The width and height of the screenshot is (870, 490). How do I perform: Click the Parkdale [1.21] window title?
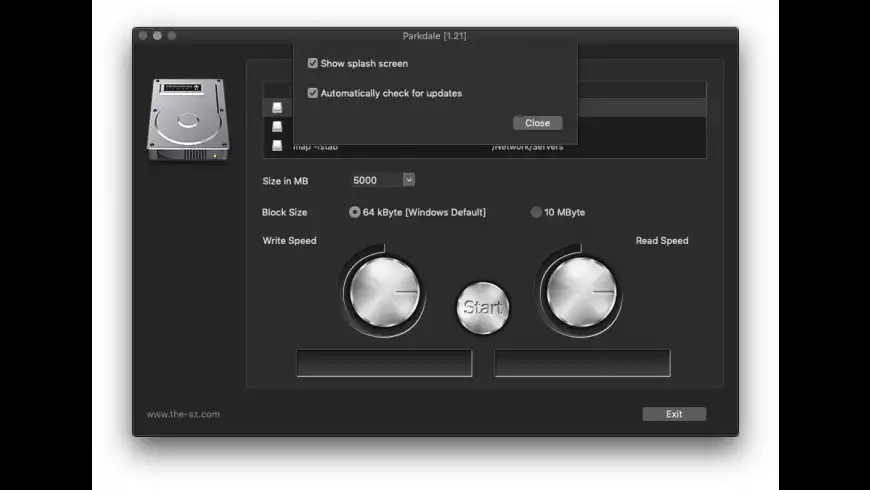(x=434, y=36)
